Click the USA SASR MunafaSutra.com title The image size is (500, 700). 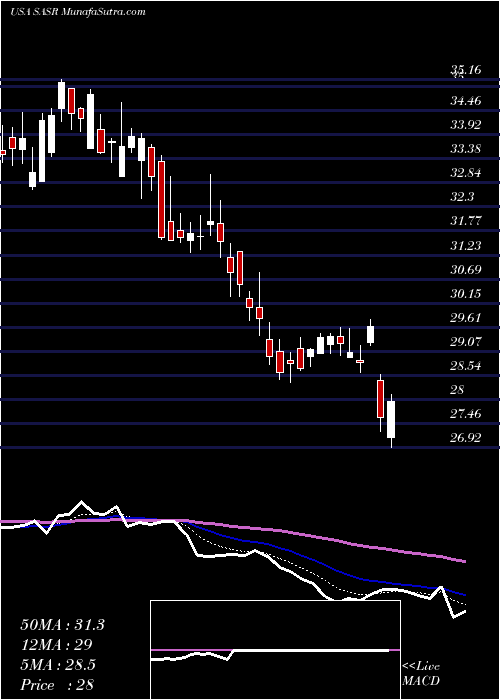coord(78,12)
